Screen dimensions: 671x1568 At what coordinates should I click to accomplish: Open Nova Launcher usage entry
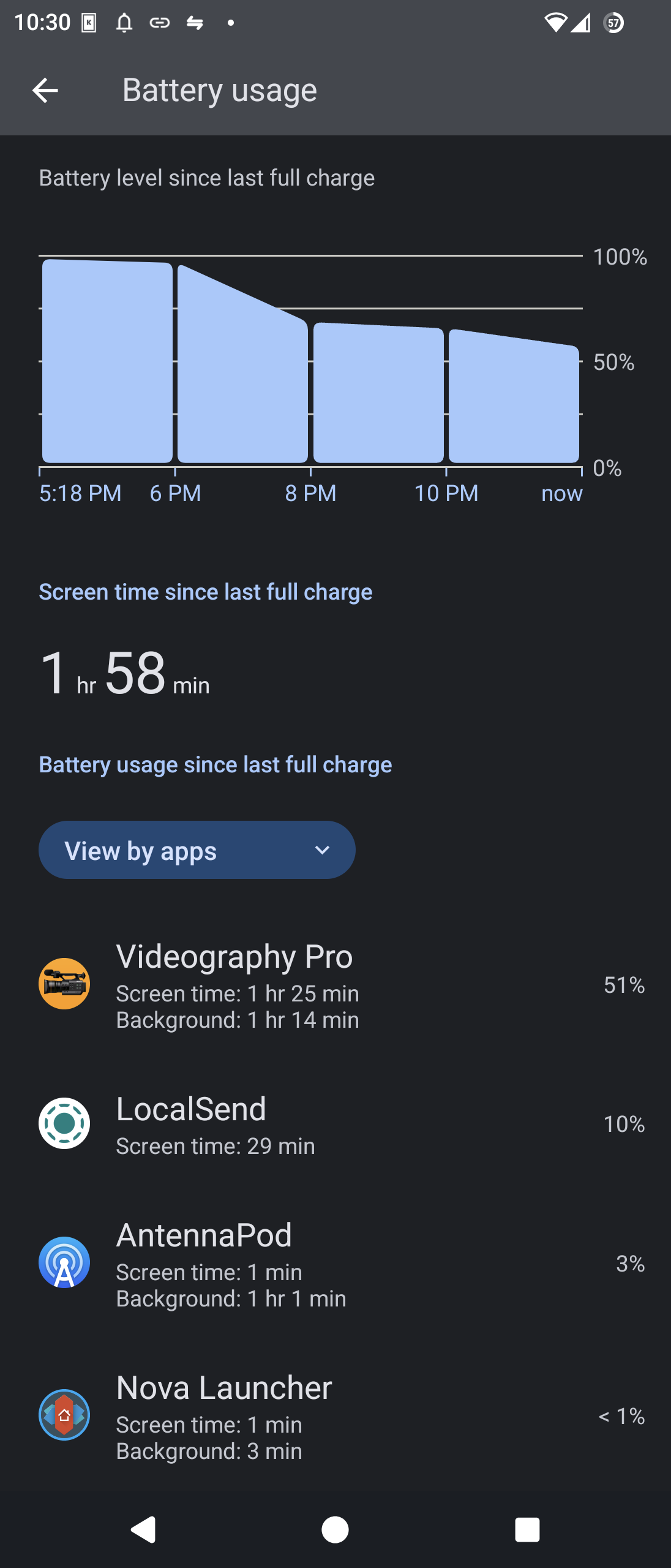tap(335, 1415)
